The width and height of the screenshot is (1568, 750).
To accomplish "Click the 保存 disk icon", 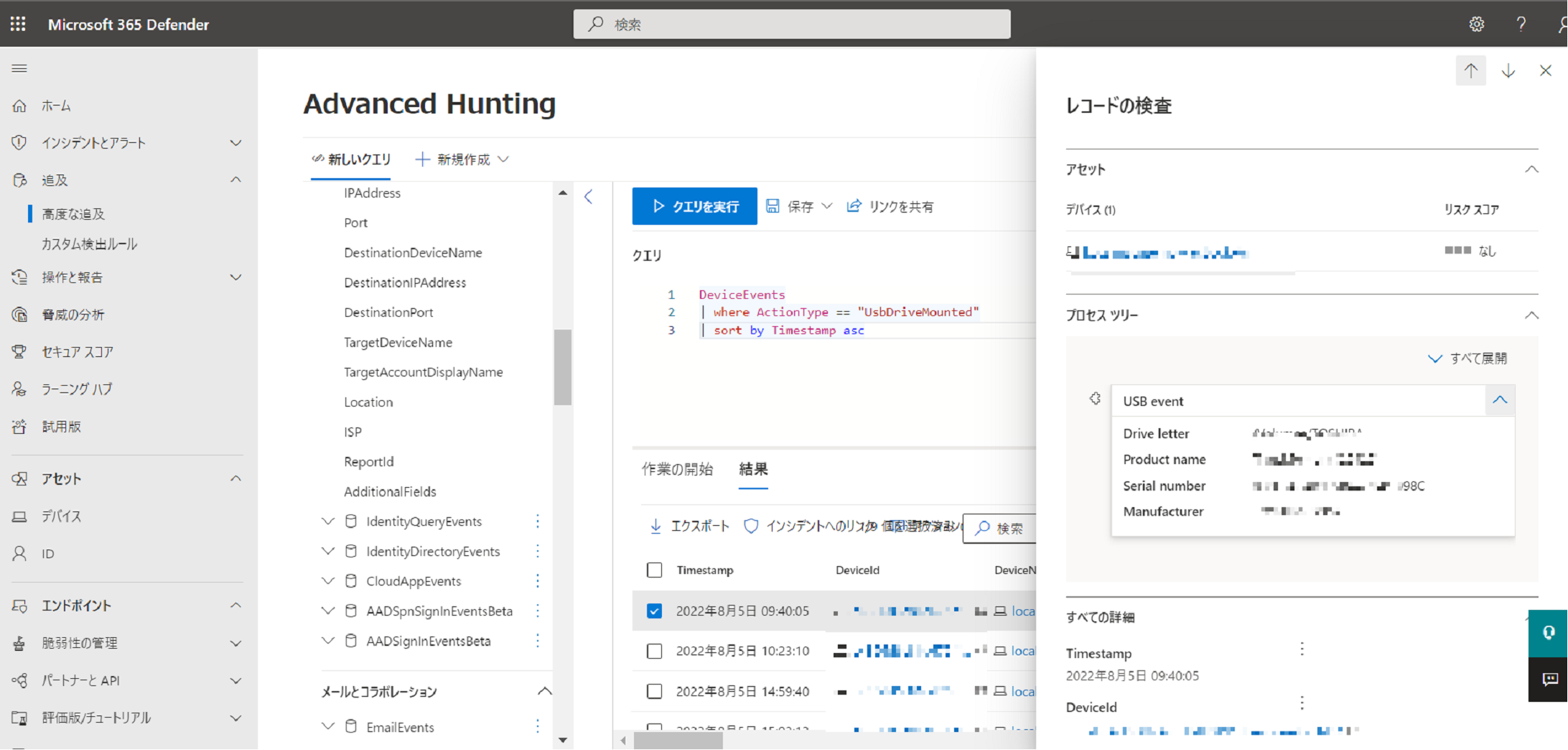I will 773,206.
